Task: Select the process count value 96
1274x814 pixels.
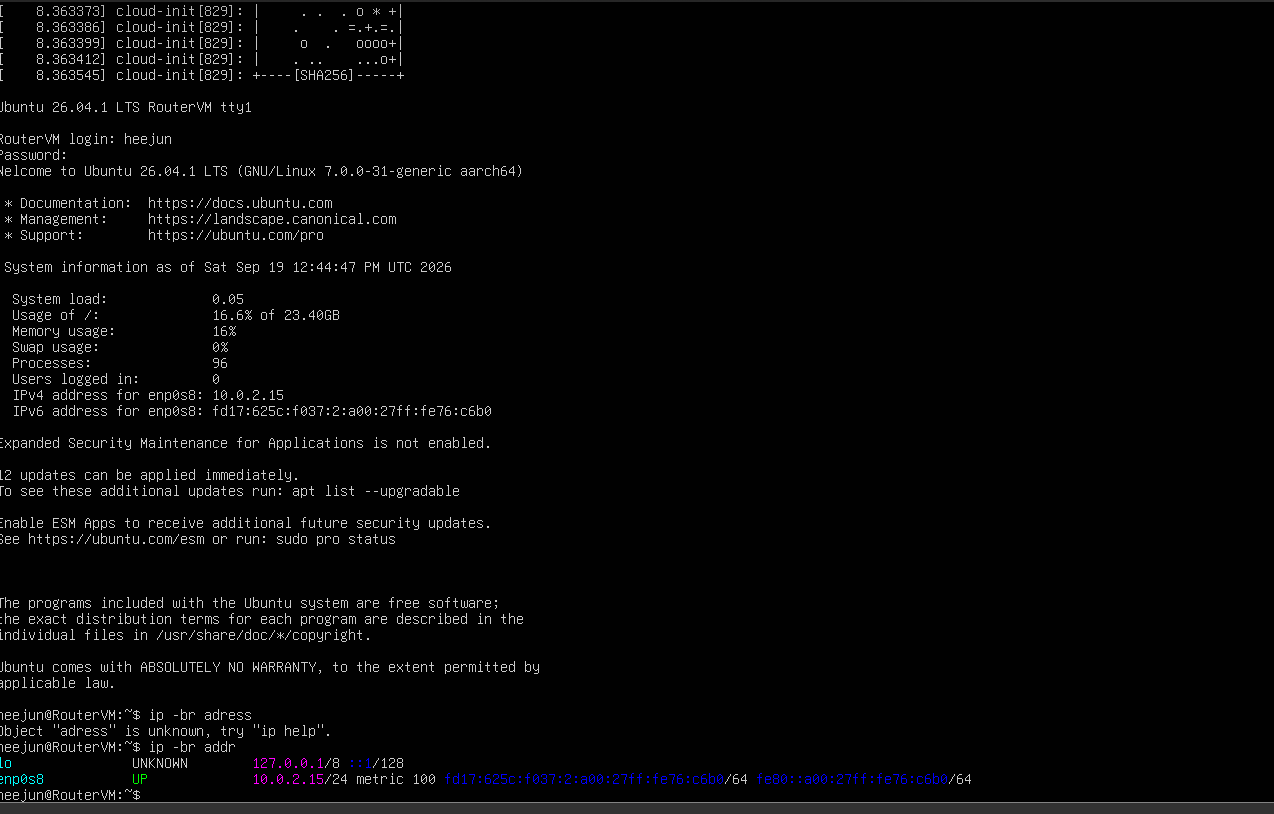Action: coord(220,363)
